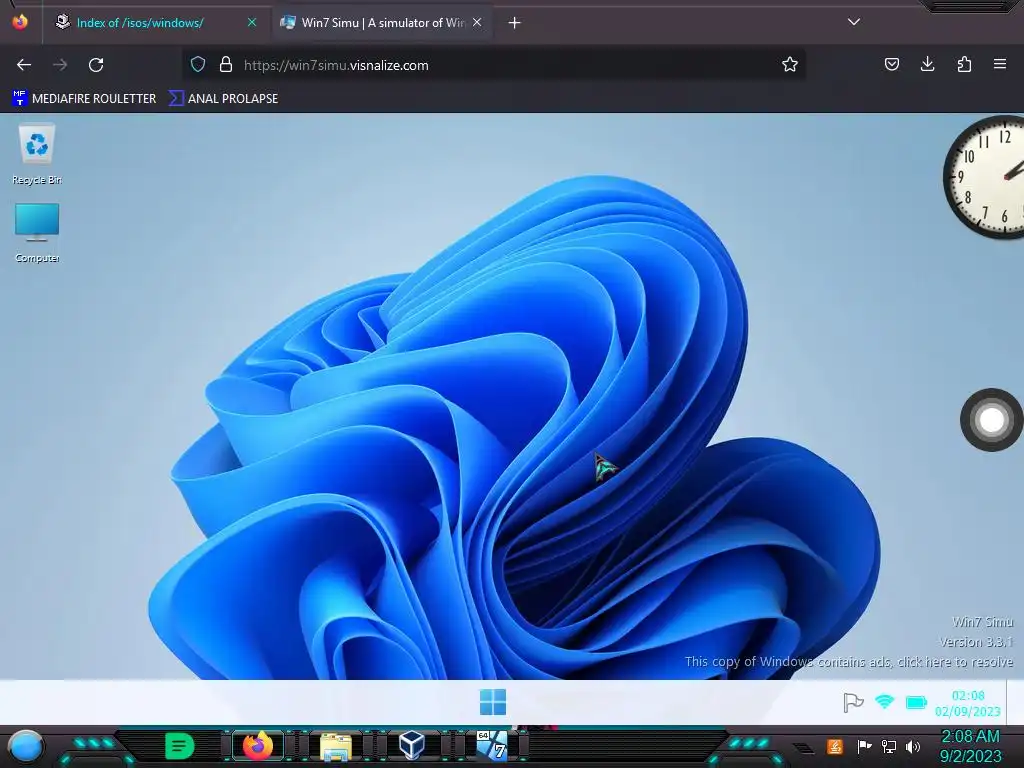The width and height of the screenshot is (1024, 768).
Task: Open host Start orb button
Action: tap(26, 746)
